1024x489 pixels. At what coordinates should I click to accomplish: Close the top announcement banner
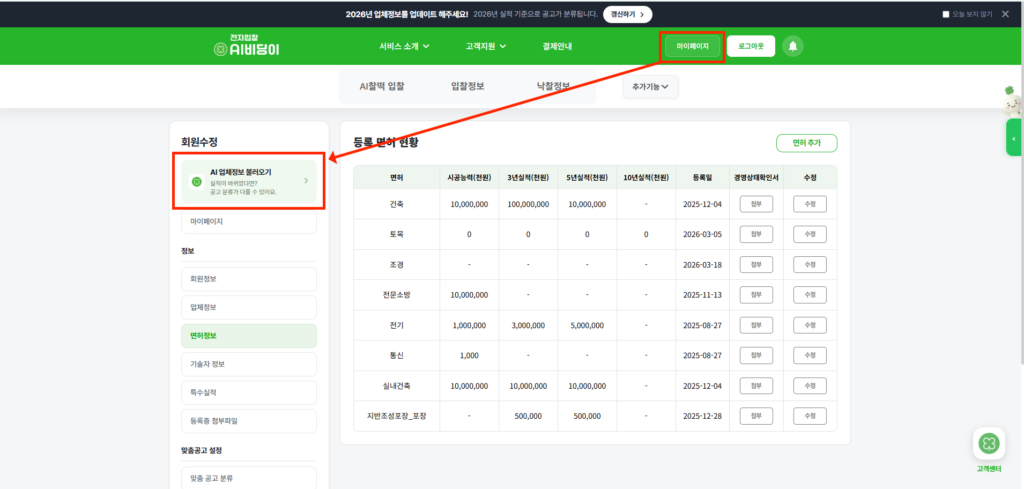(x=1005, y=14)
